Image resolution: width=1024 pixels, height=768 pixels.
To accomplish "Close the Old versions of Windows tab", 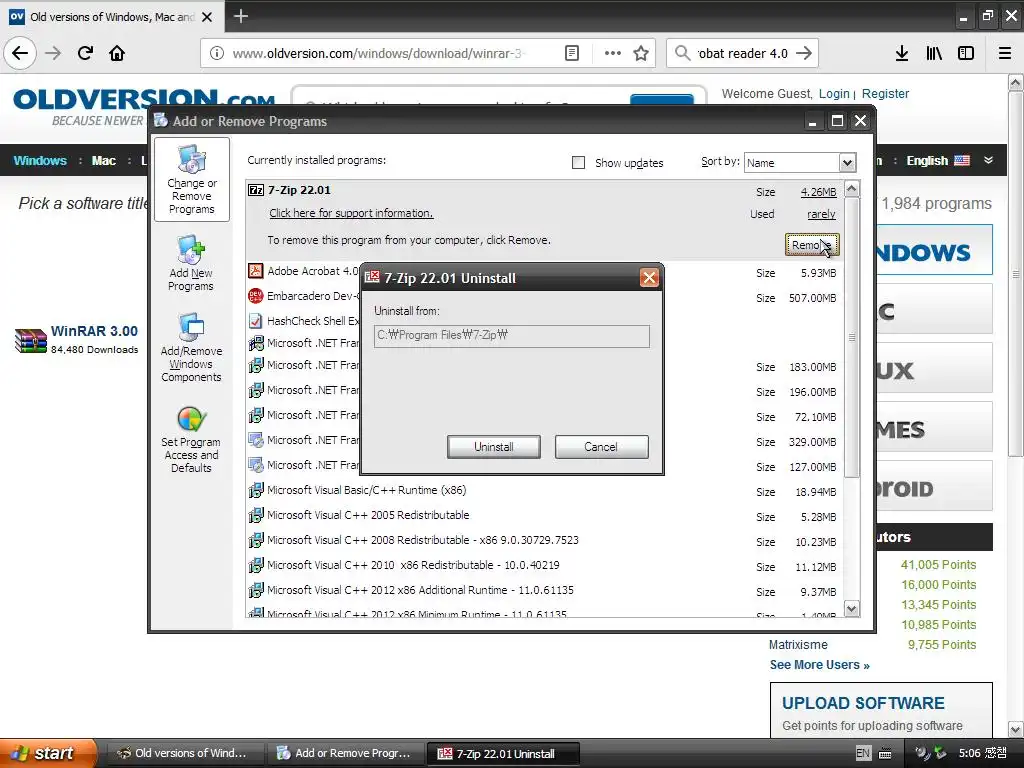I will coord(207,17).
